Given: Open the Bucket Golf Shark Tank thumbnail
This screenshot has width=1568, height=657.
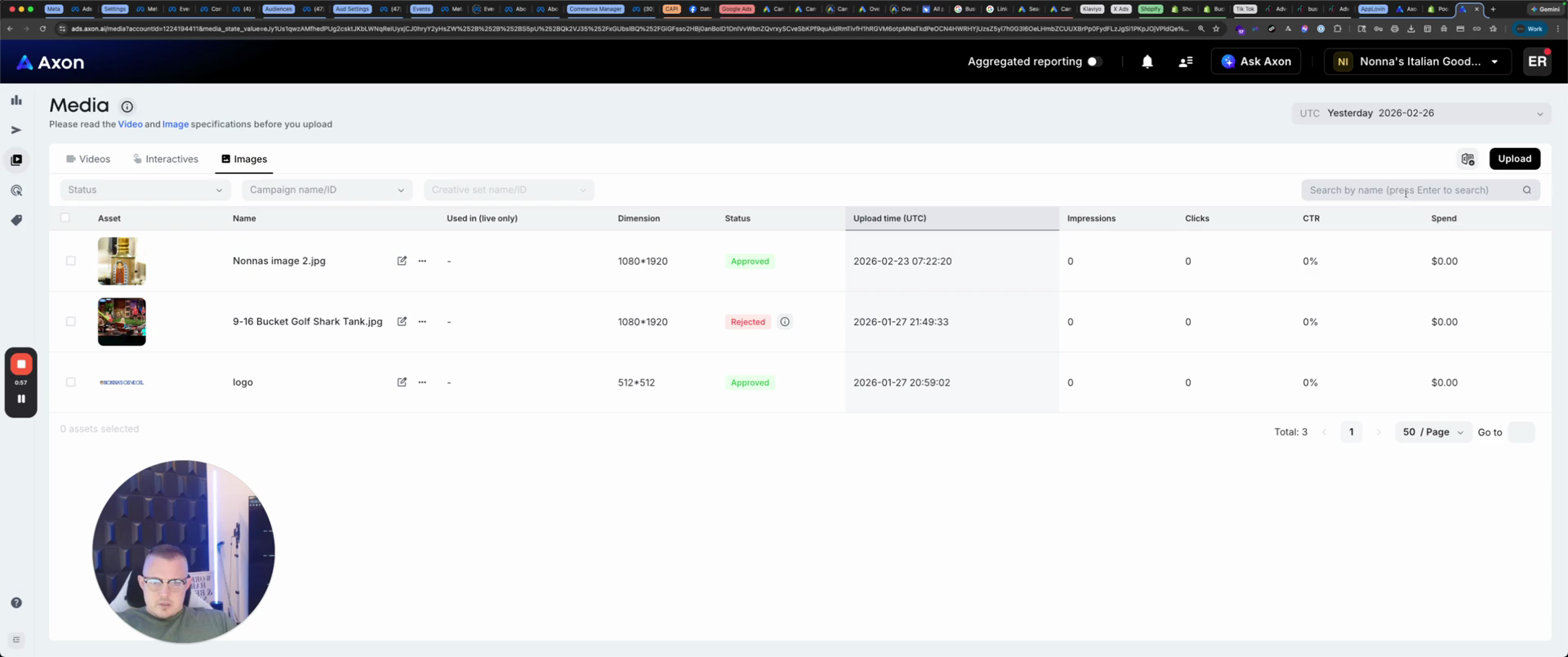Looking at the screenshot, I should coord(122,322).
